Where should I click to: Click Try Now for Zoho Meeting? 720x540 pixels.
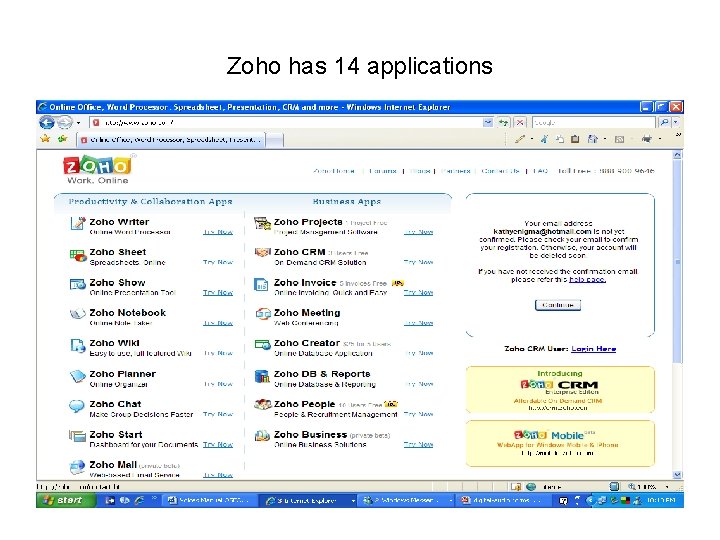(418, 323)
